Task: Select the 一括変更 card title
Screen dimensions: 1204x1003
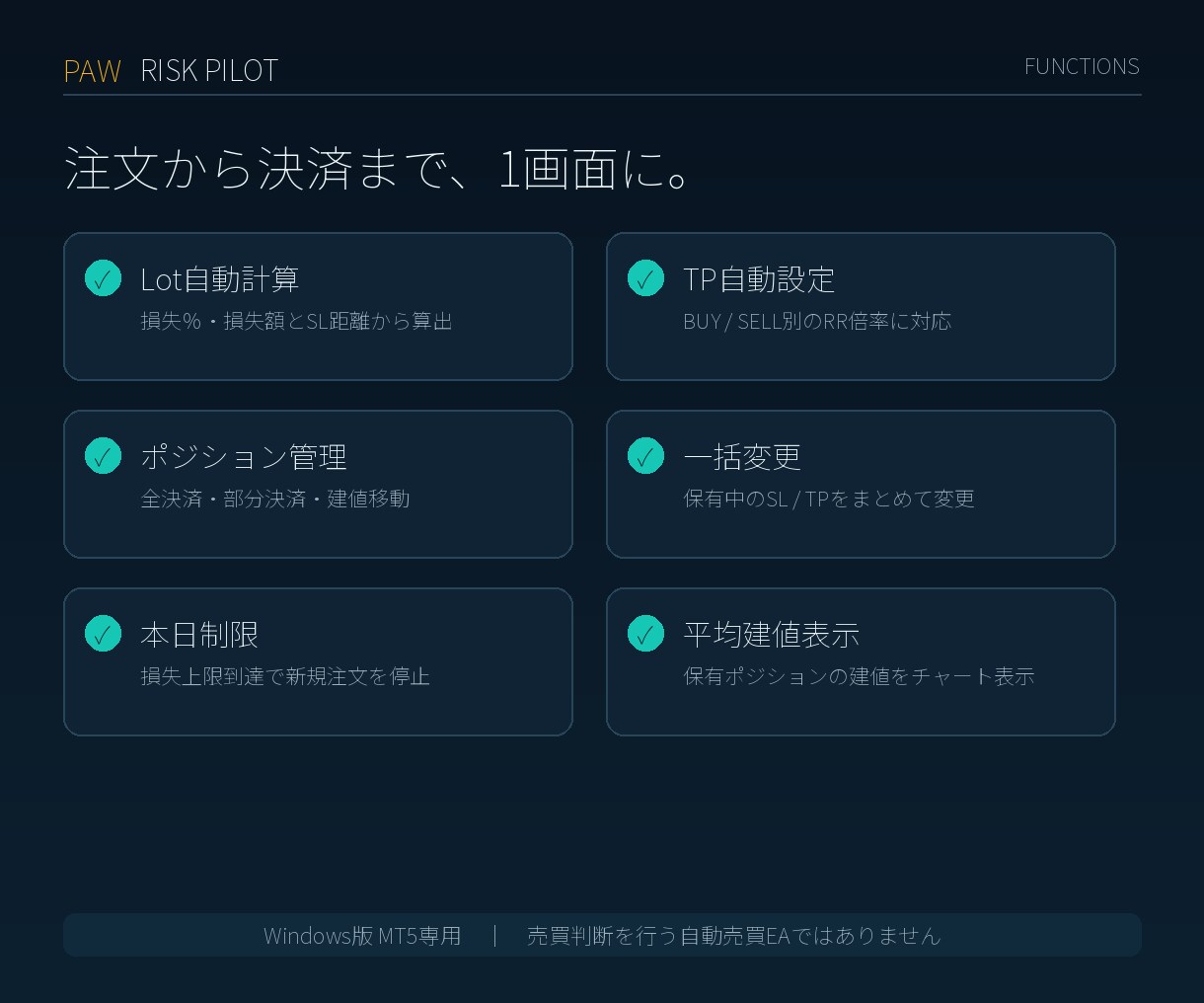Action: point(742,457)
